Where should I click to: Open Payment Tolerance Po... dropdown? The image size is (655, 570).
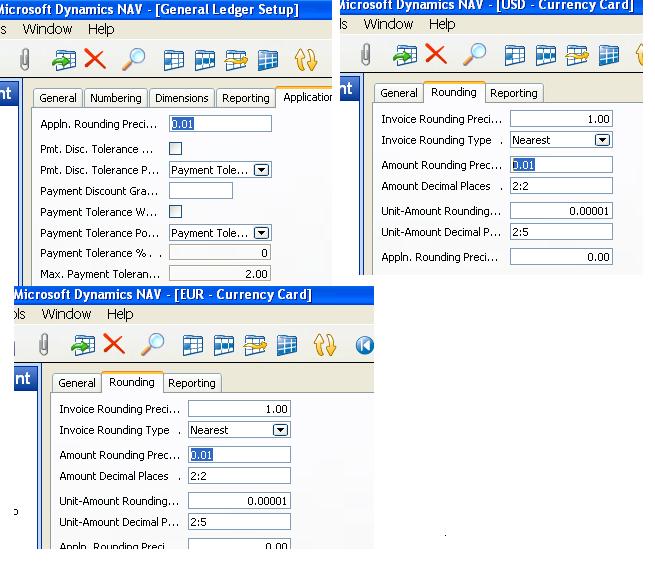click(x=261, y=233)
